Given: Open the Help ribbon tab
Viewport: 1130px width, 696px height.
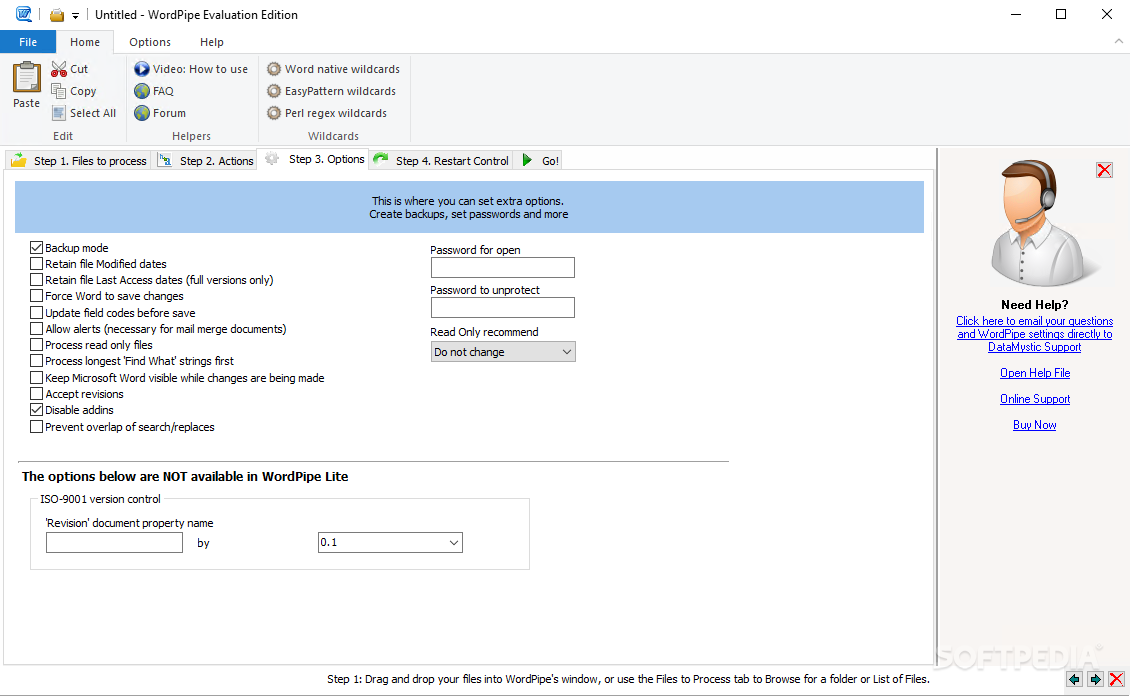Looking at the screenshot, I should coord(212,42).
